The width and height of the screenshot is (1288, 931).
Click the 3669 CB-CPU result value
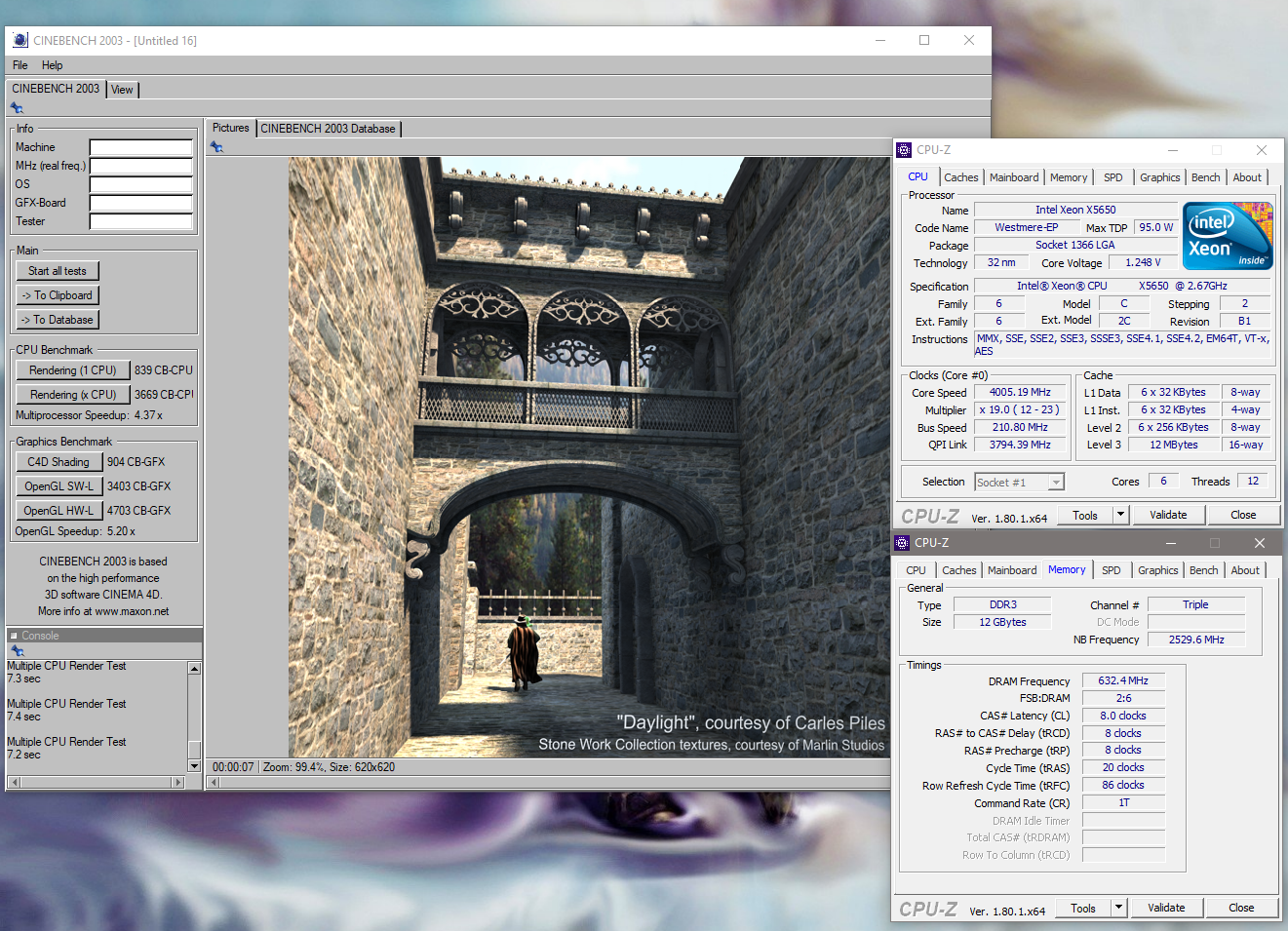(x=164, y=395)
